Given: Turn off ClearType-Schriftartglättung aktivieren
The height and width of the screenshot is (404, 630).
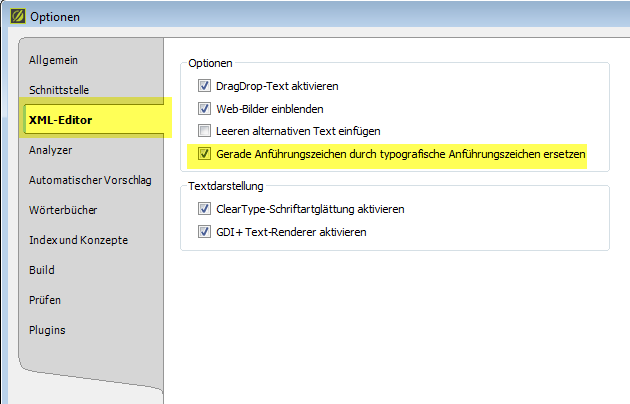Looking at the screenshot, I should tap(205, 210).
